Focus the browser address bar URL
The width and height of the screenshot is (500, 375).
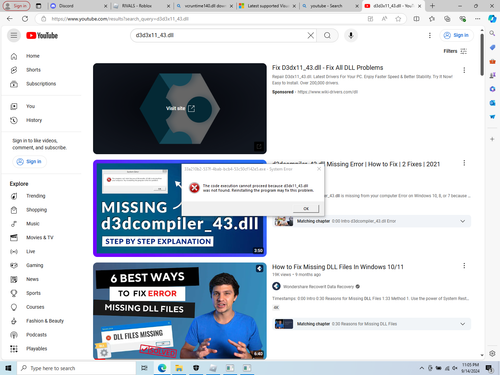[x=120, y=19]
